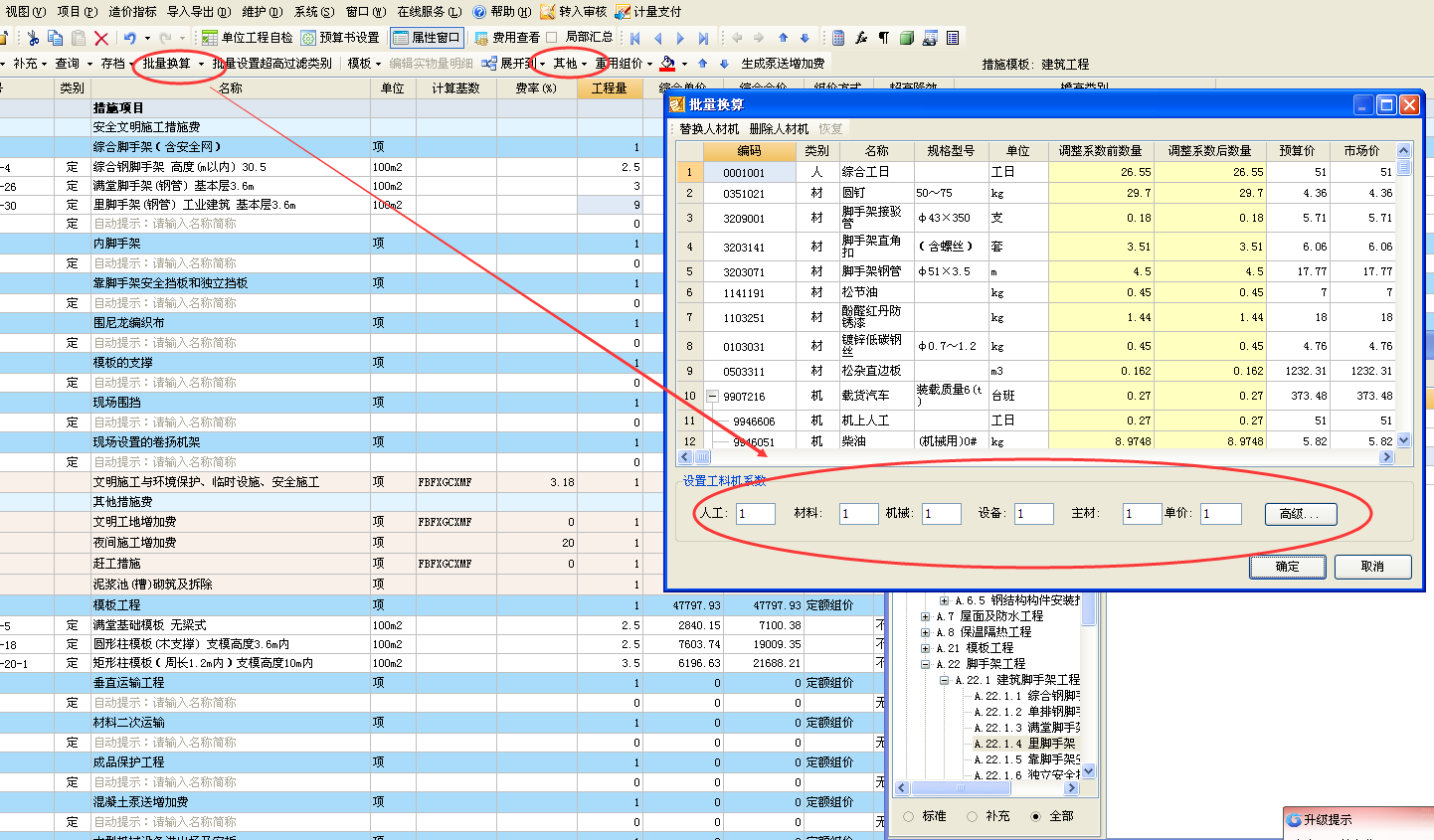
Task: Click 转入审核 toolbar item
Action: [x=574, y=12]
